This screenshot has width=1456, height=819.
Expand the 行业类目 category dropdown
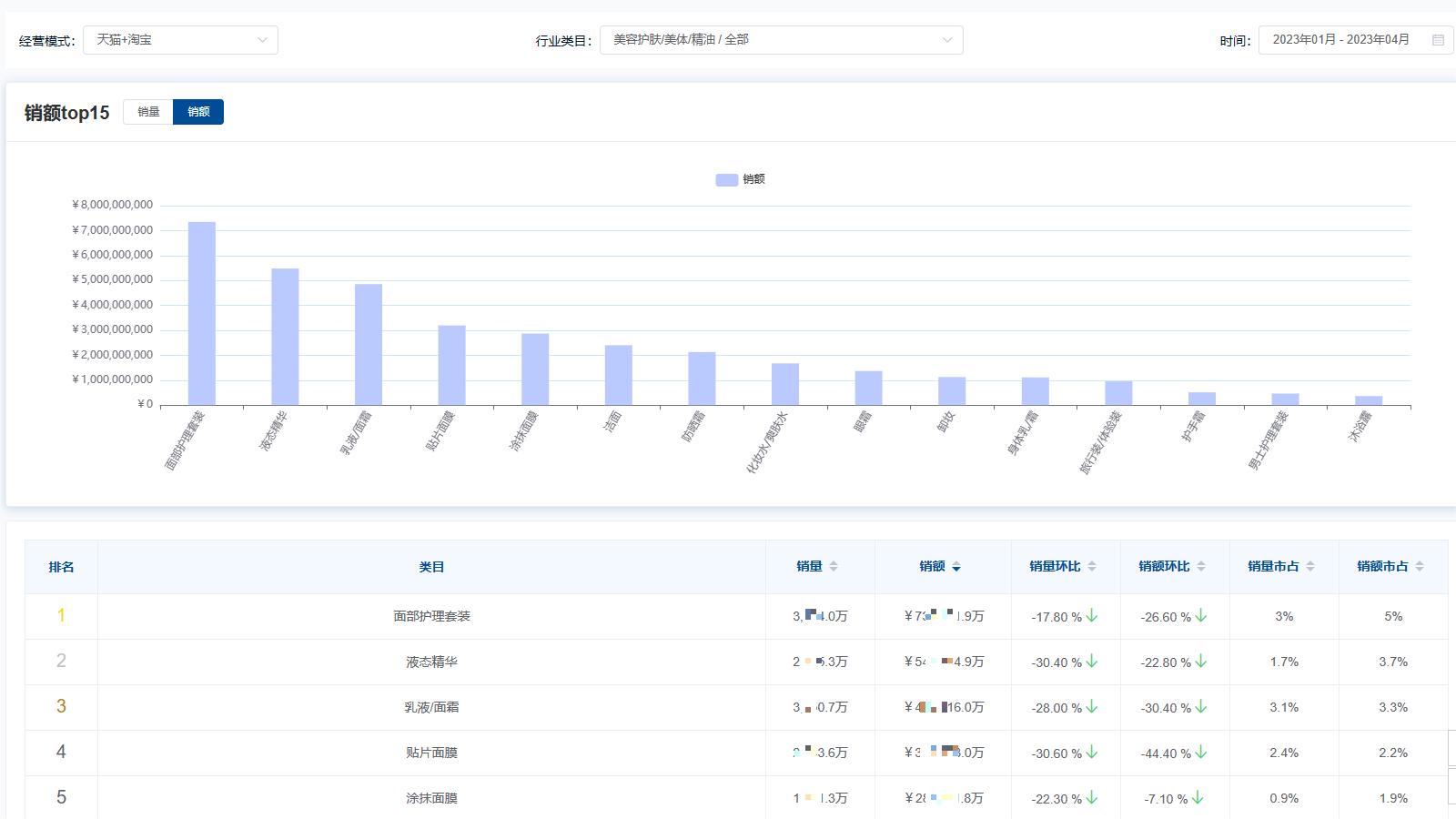pos(781,40)
